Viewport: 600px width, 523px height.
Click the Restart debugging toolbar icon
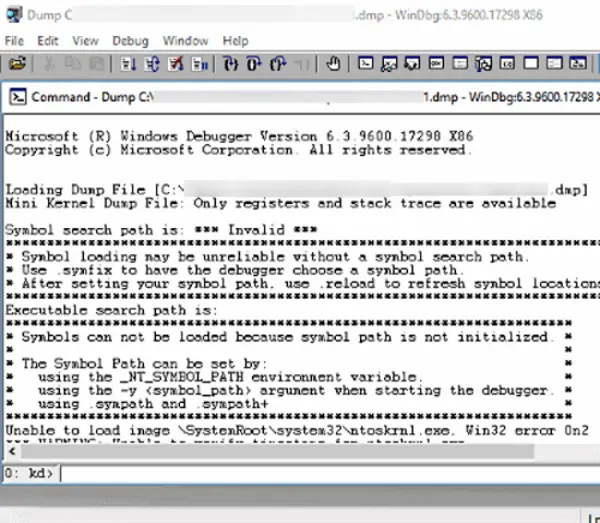point(152,64)
